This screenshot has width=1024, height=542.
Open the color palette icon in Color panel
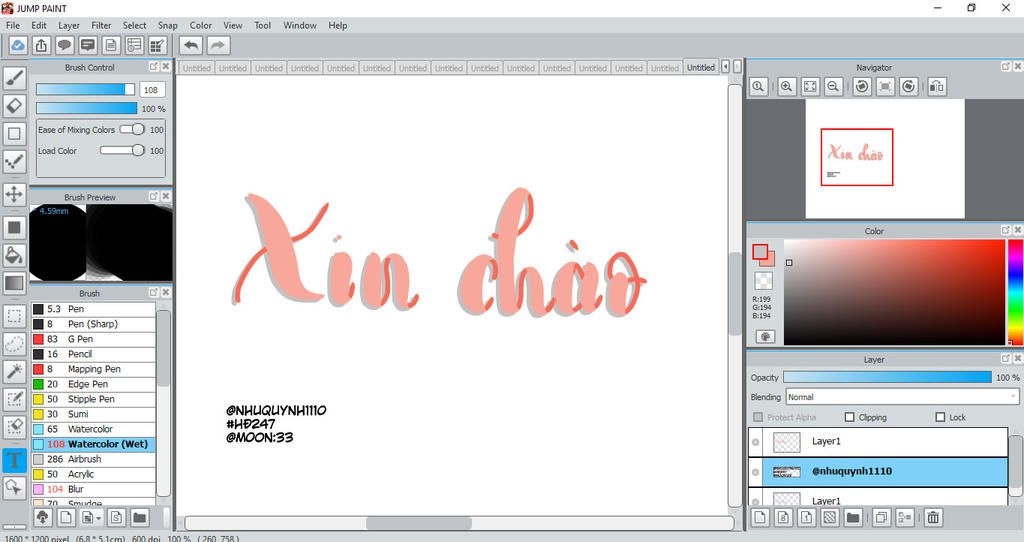pyautogui.click(x=765, y=336)
